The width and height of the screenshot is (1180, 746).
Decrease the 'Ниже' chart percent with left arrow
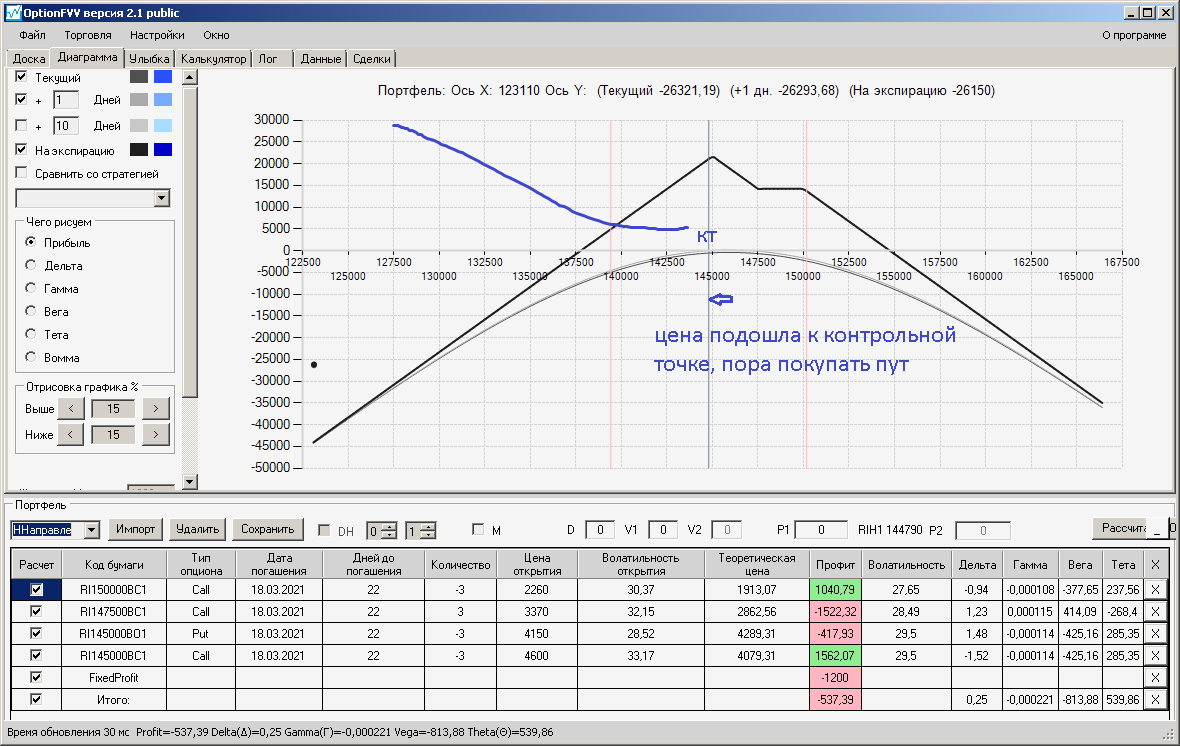click(x=71, y=434)
